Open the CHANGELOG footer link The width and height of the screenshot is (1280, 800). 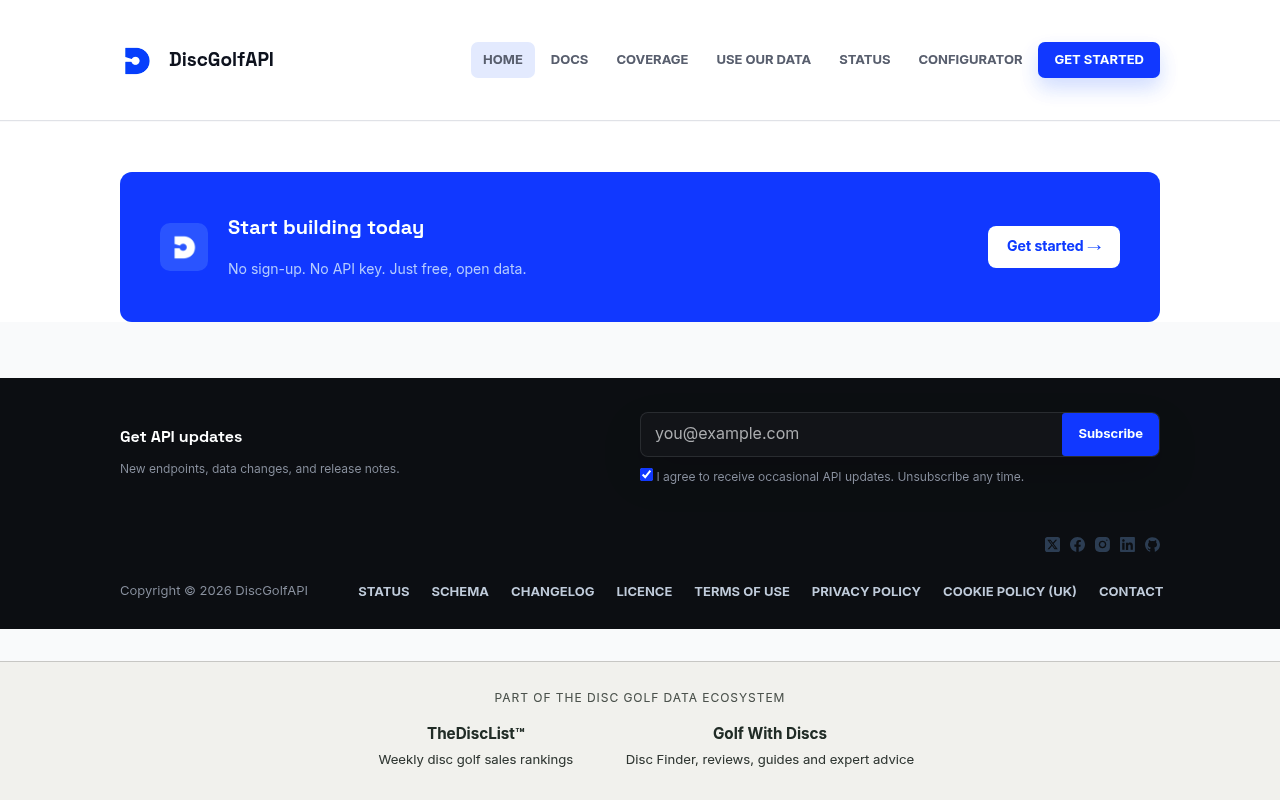coord(553,592)
